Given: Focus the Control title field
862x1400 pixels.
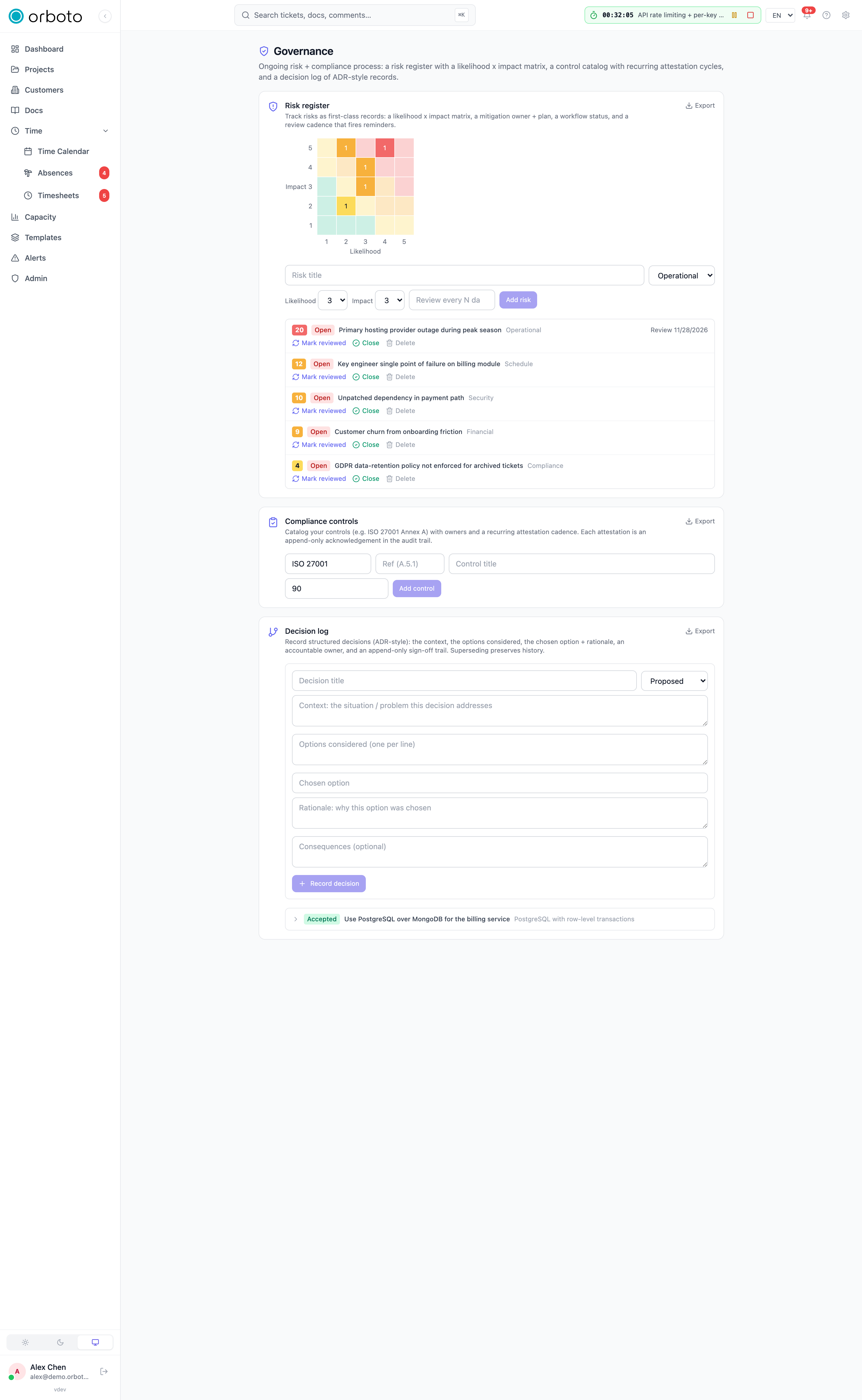Looking at the screenshot, I should [582, 564].
